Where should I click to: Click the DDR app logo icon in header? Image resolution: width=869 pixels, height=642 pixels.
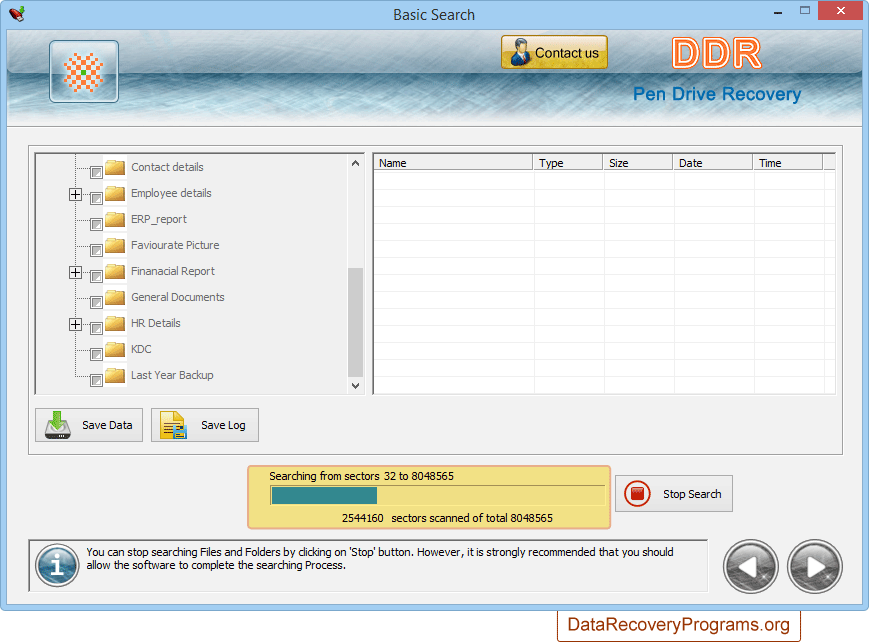click(84, 72)
